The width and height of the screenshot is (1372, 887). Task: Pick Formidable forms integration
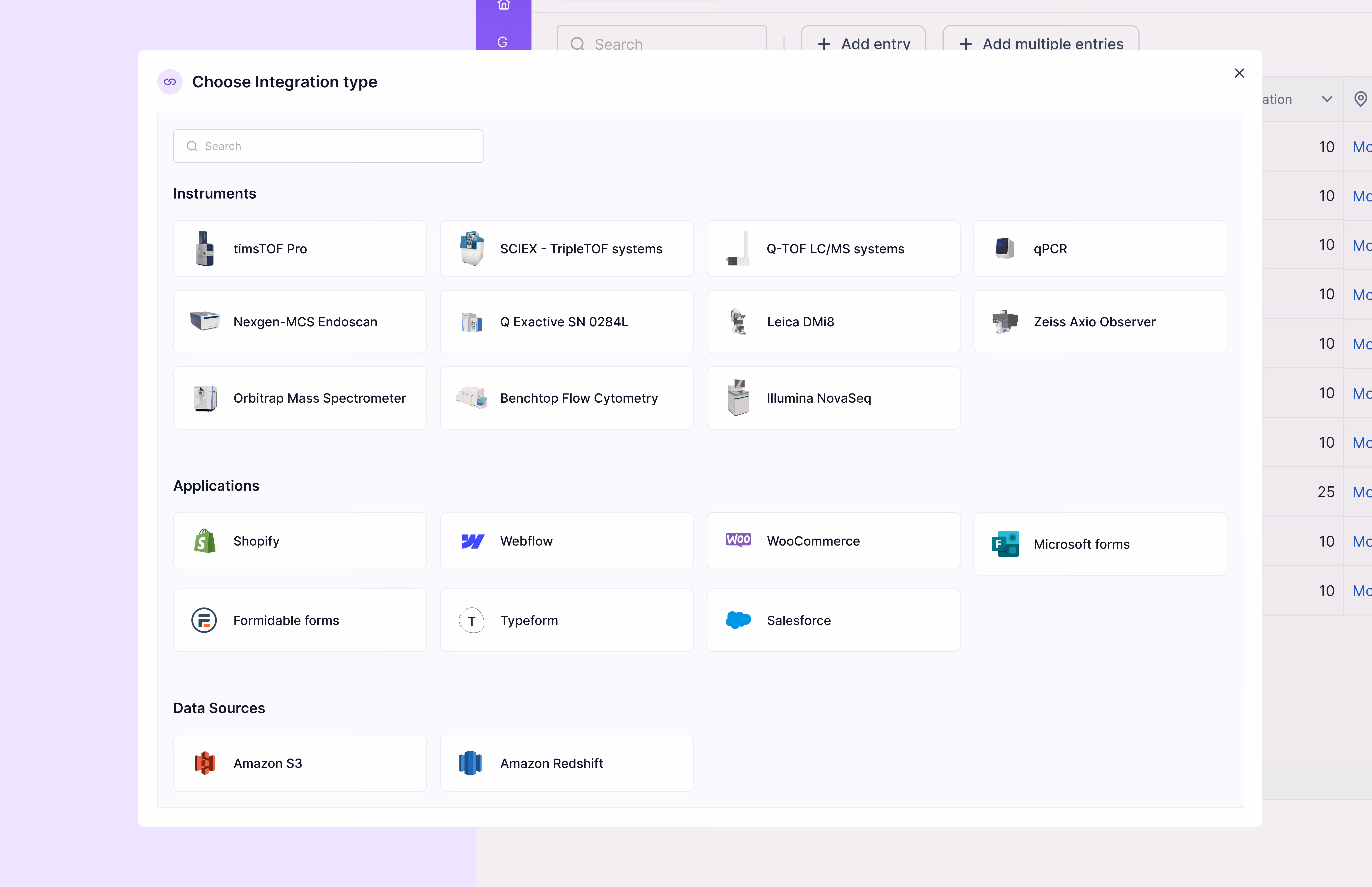[299, 620]
